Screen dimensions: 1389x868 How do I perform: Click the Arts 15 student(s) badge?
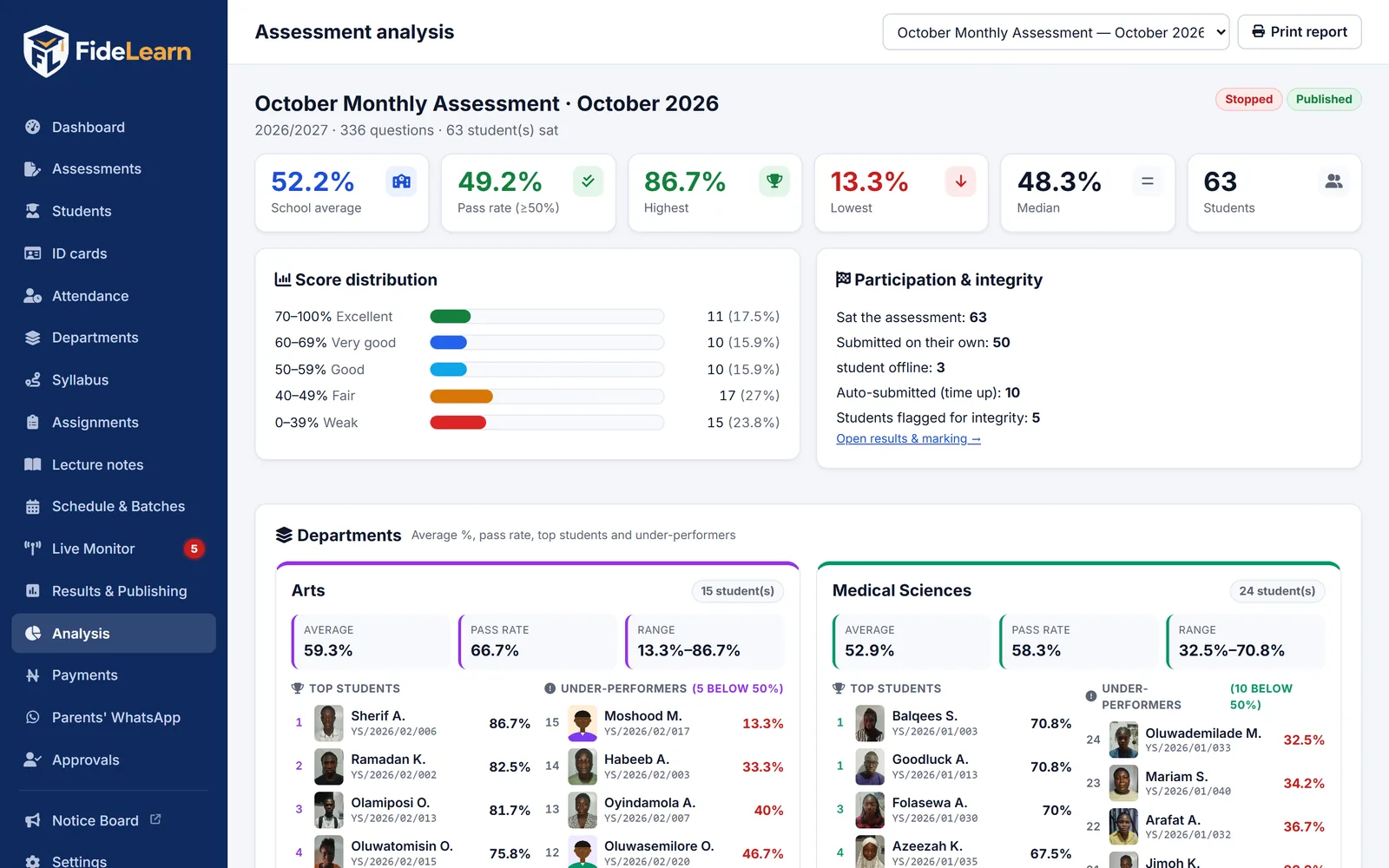pyautogui.click(x=737, y=591)
